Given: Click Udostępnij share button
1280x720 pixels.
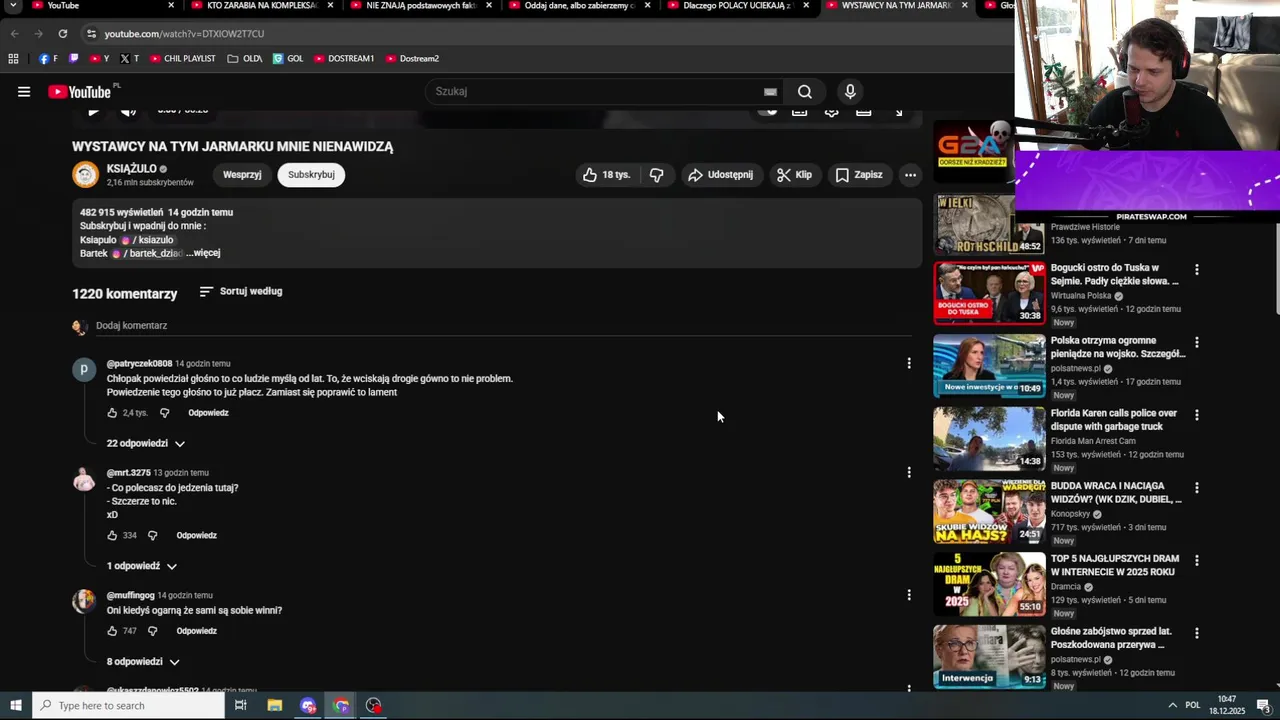Looking at the screenshot, I should click(720, 175).
